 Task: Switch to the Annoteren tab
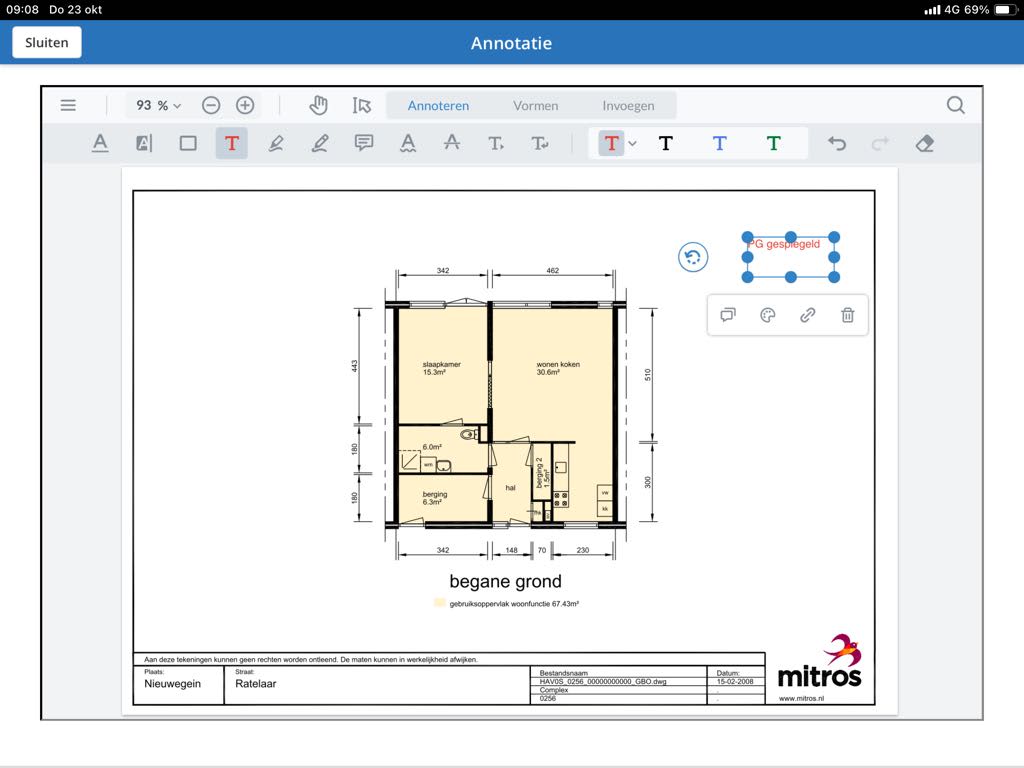[438, 106]
